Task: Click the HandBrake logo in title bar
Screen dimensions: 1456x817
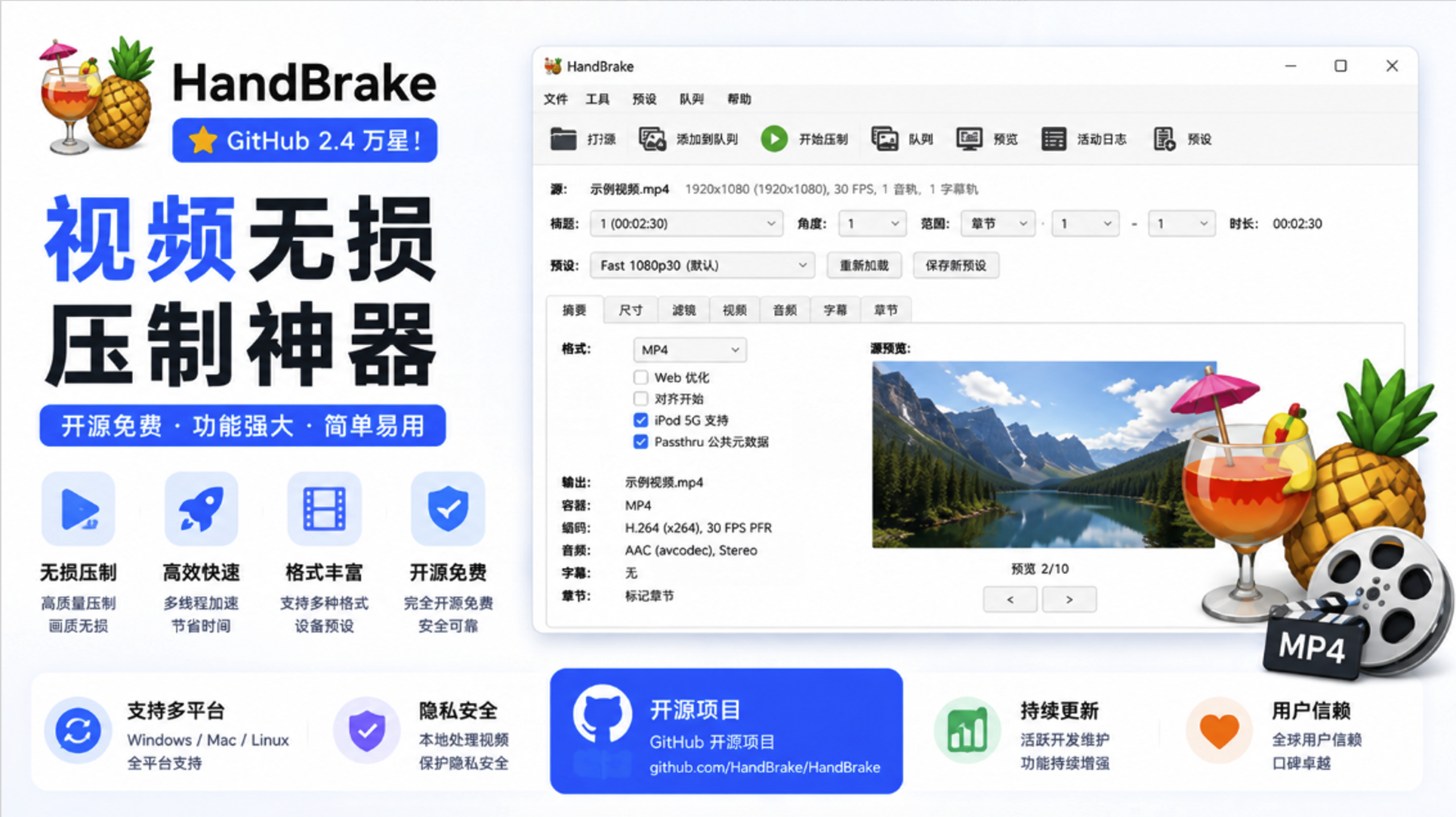Action: 553,66
